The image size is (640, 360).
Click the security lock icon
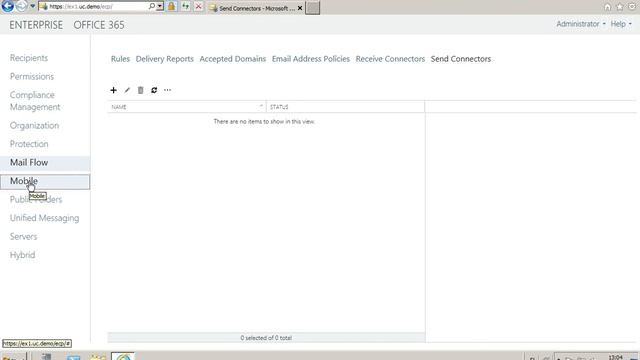(x=171, y=7)
